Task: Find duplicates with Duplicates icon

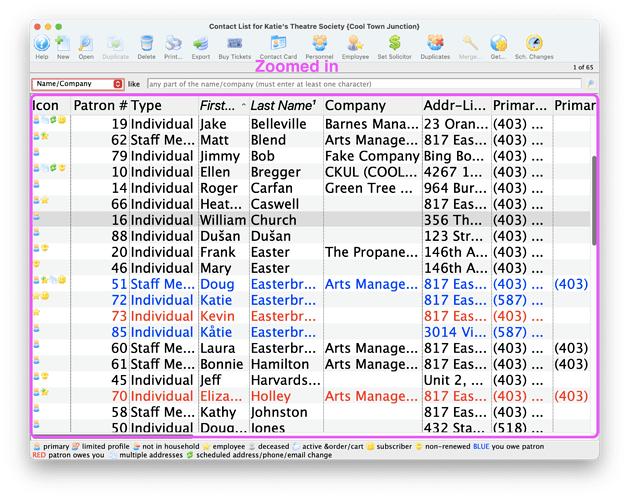Action: coord(435,43)
